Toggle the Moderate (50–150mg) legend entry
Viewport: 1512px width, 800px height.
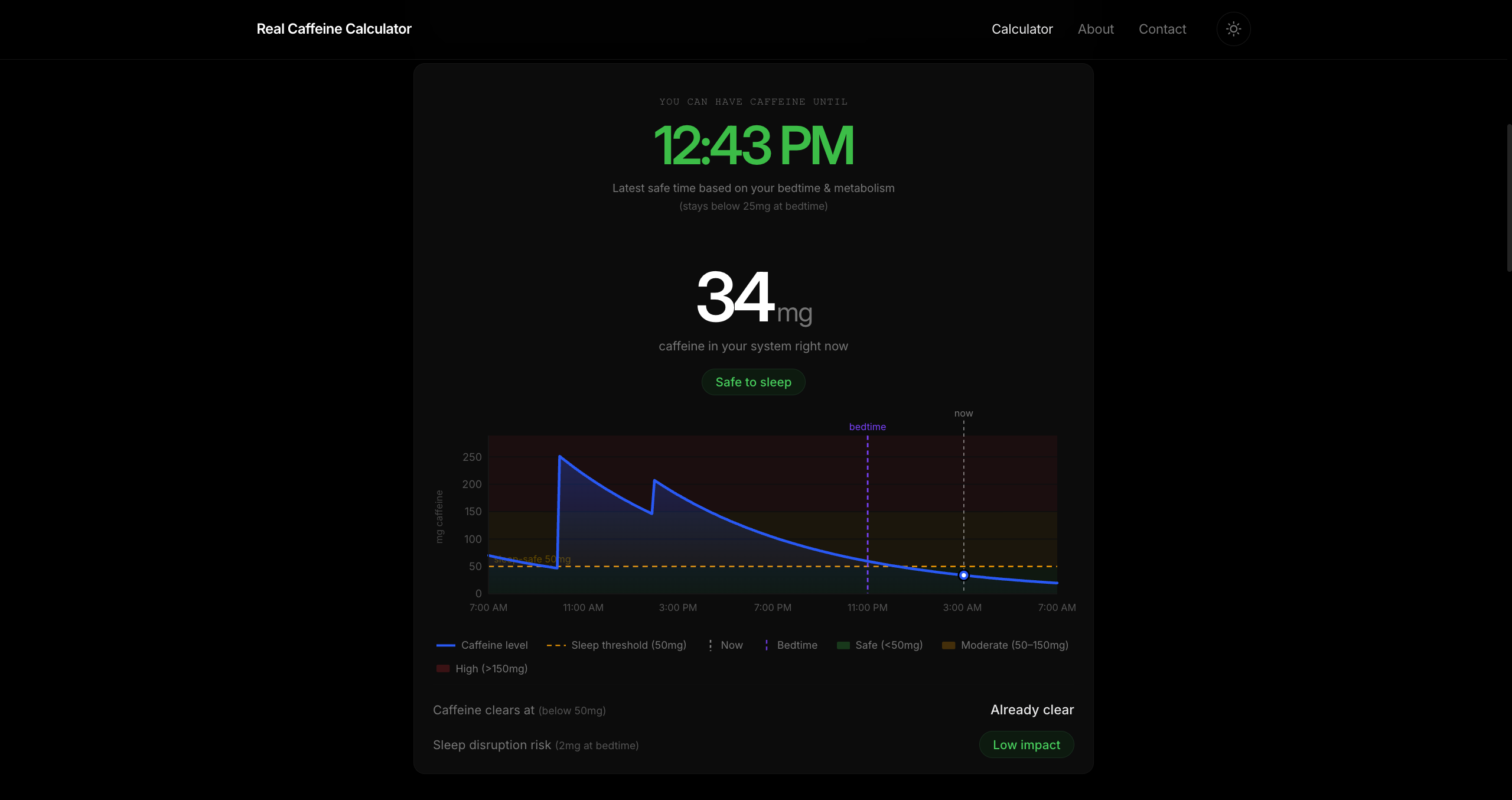(x=1005, y=645)
